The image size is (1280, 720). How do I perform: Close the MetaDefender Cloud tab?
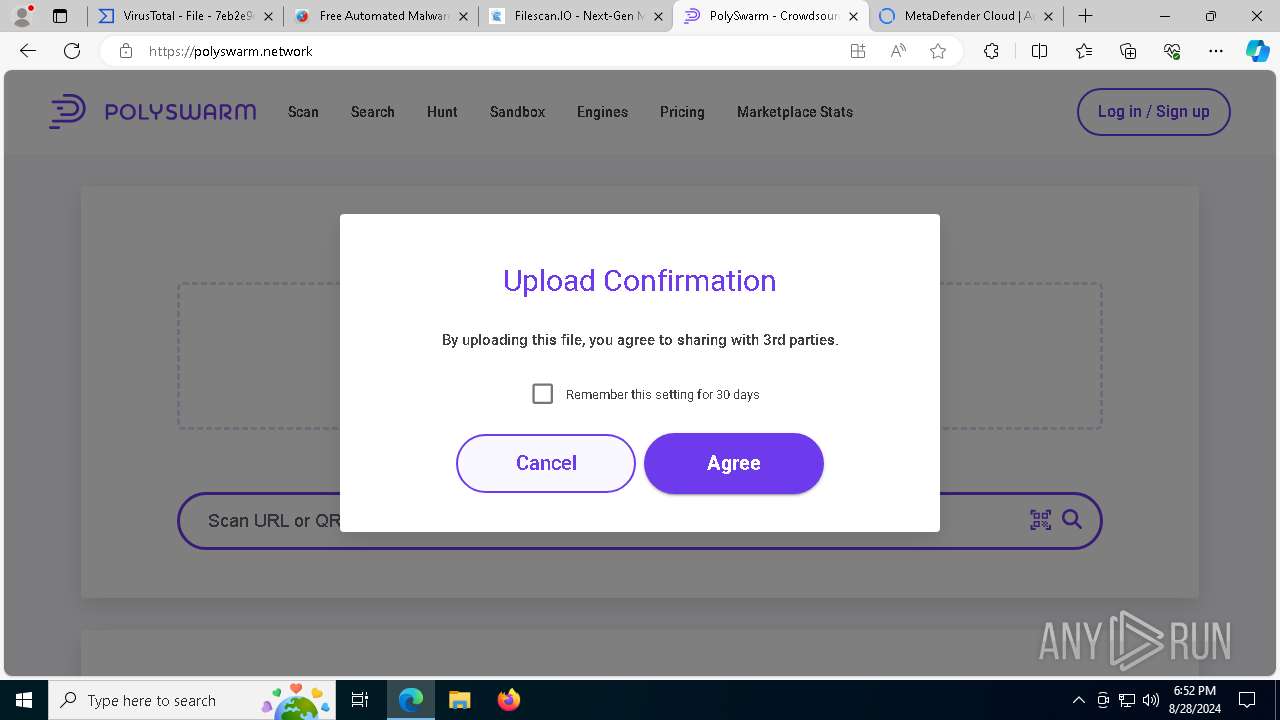[x=1048, y=16]
